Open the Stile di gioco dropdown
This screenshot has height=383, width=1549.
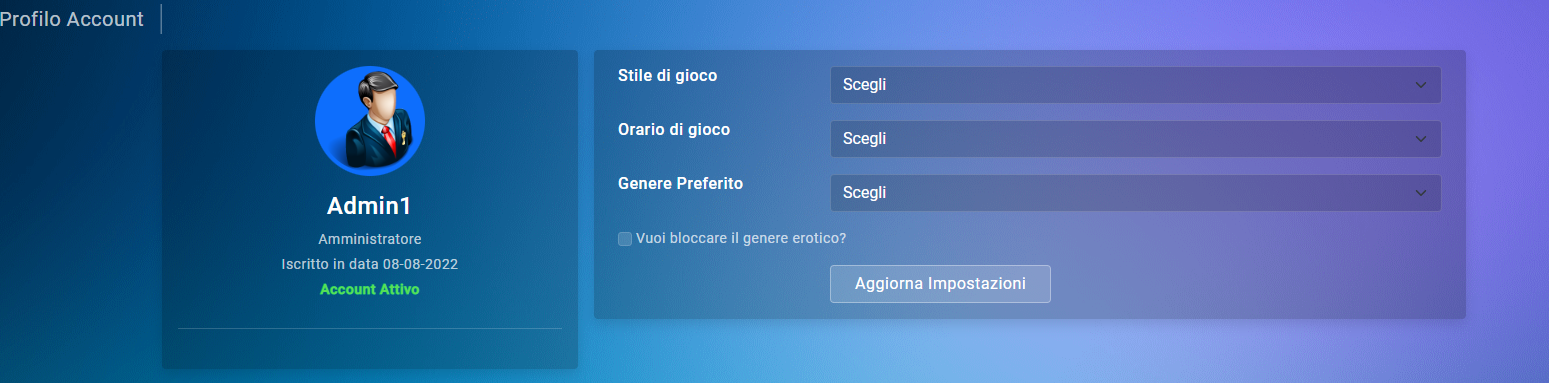point(1135,85)
